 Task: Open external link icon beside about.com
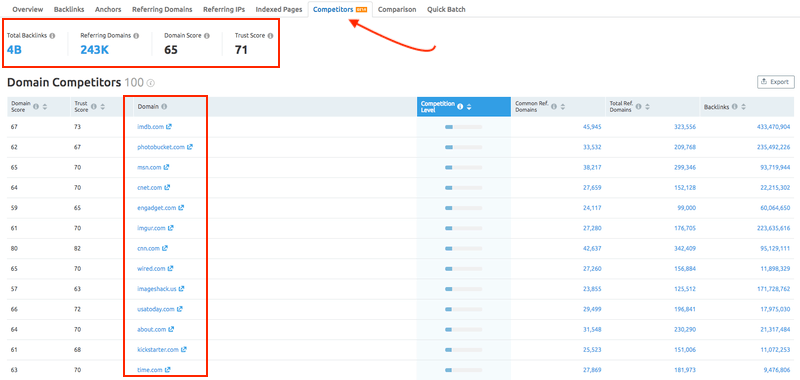pyautogui.click(x=171, y=330)
